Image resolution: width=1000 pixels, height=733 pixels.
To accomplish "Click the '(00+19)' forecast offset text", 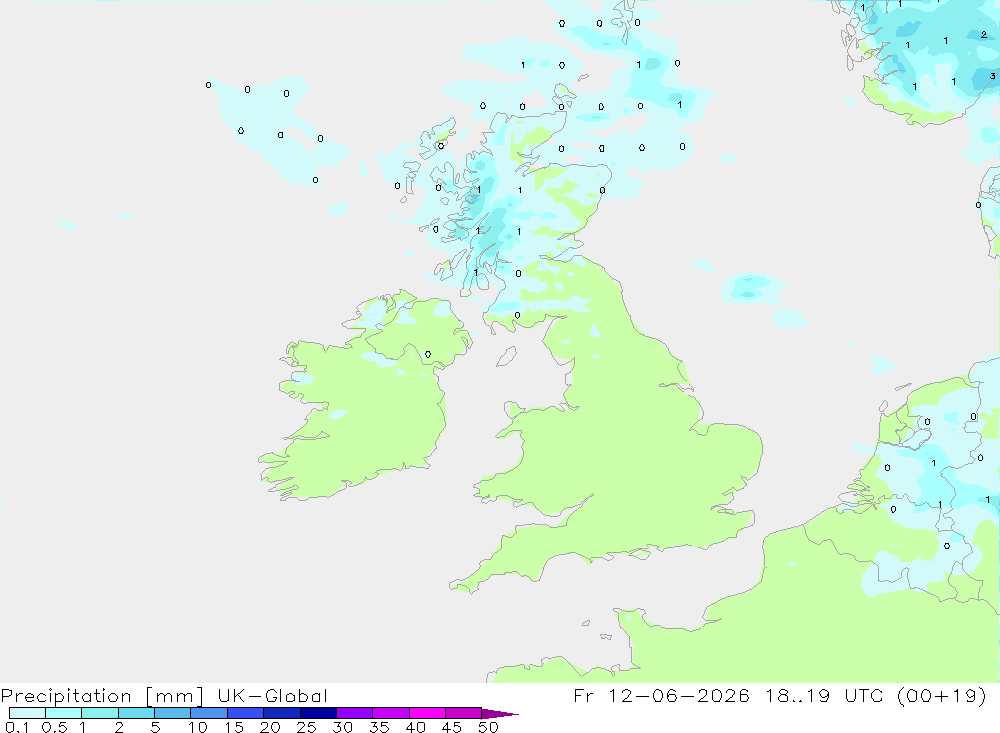I will (941, 695).
